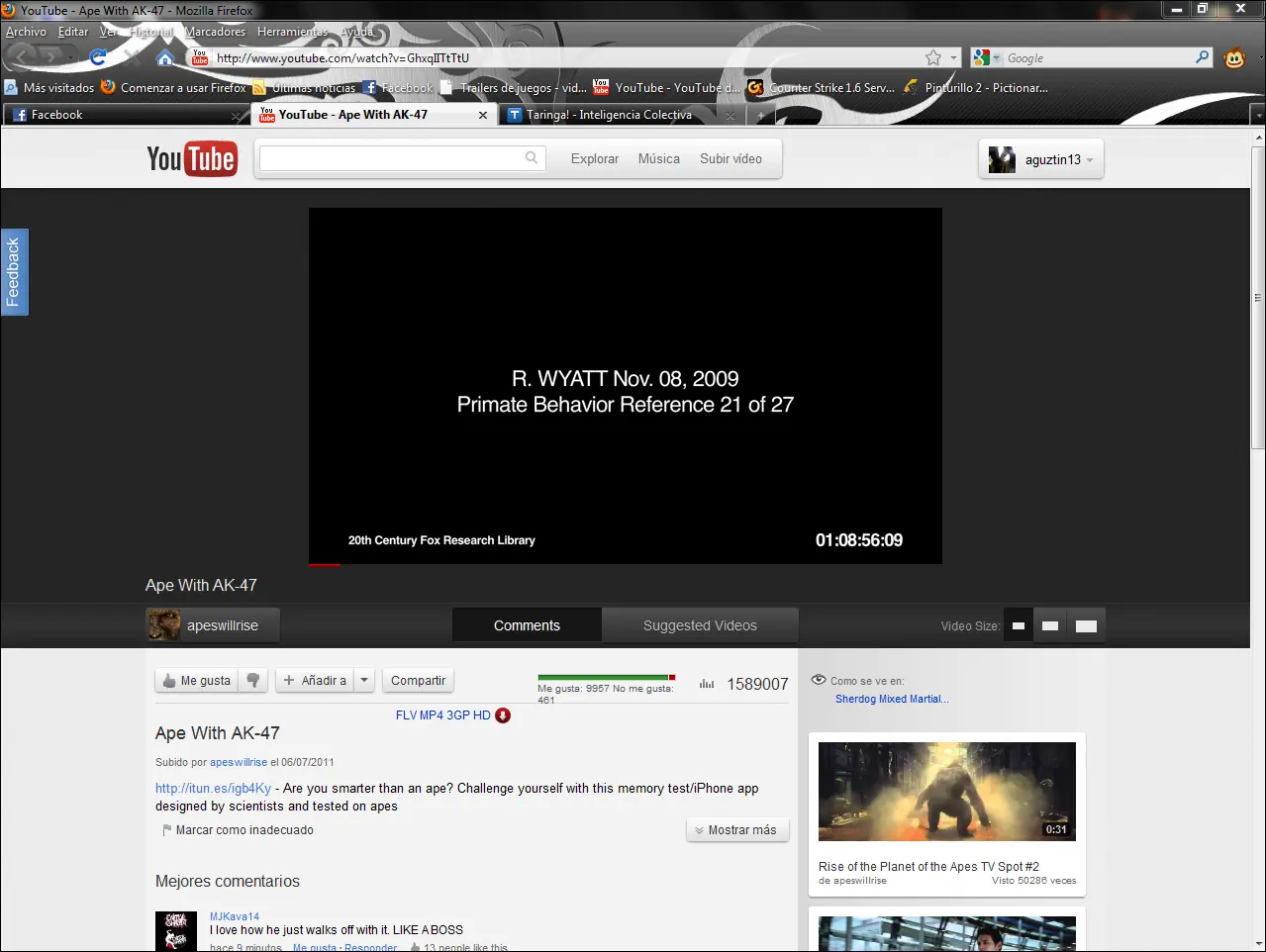Open Facebook bookmark in bookmarks toolbar

coord(398,87)
